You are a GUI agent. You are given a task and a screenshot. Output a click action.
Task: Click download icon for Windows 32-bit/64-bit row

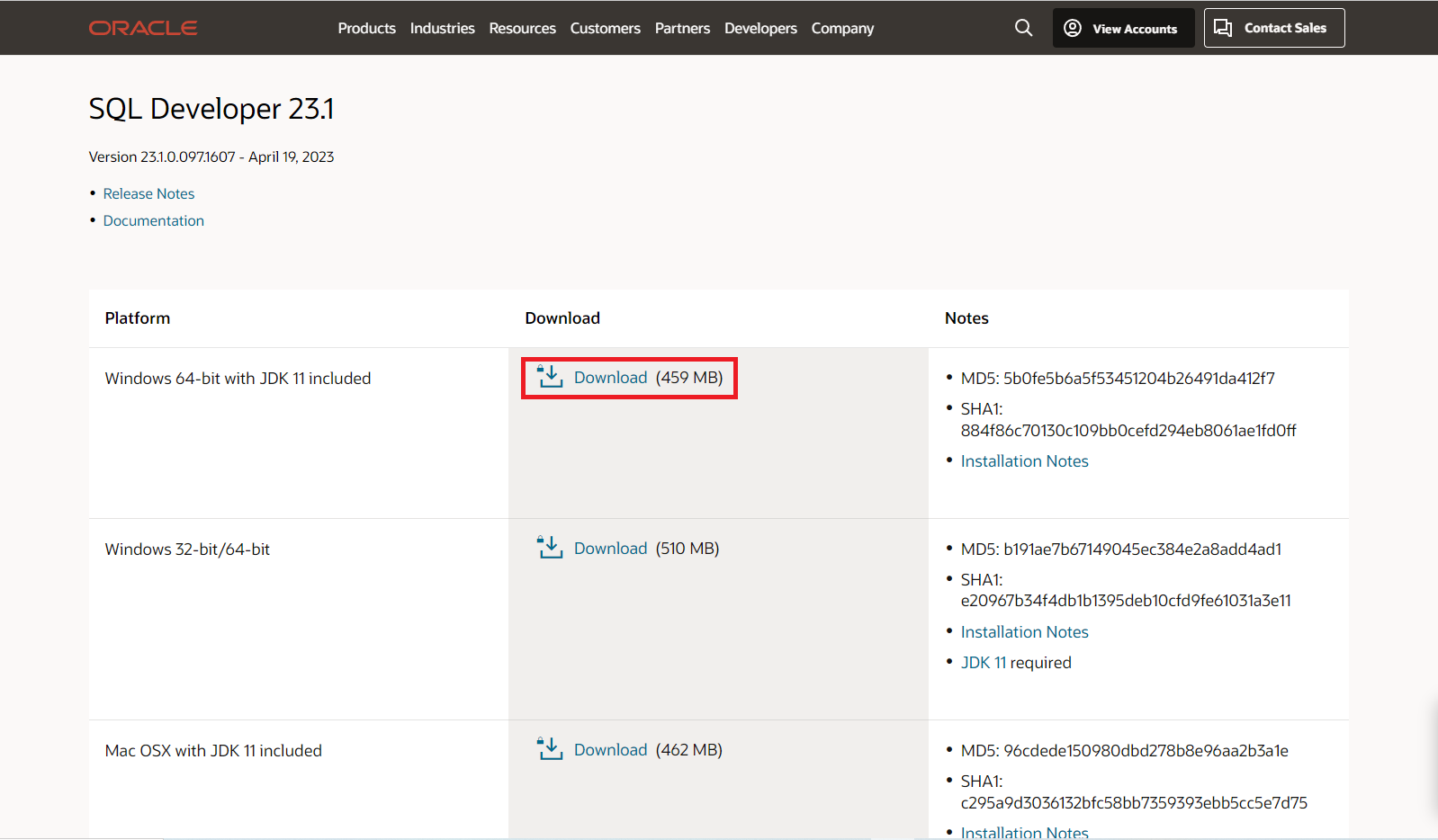click(550, 547)
